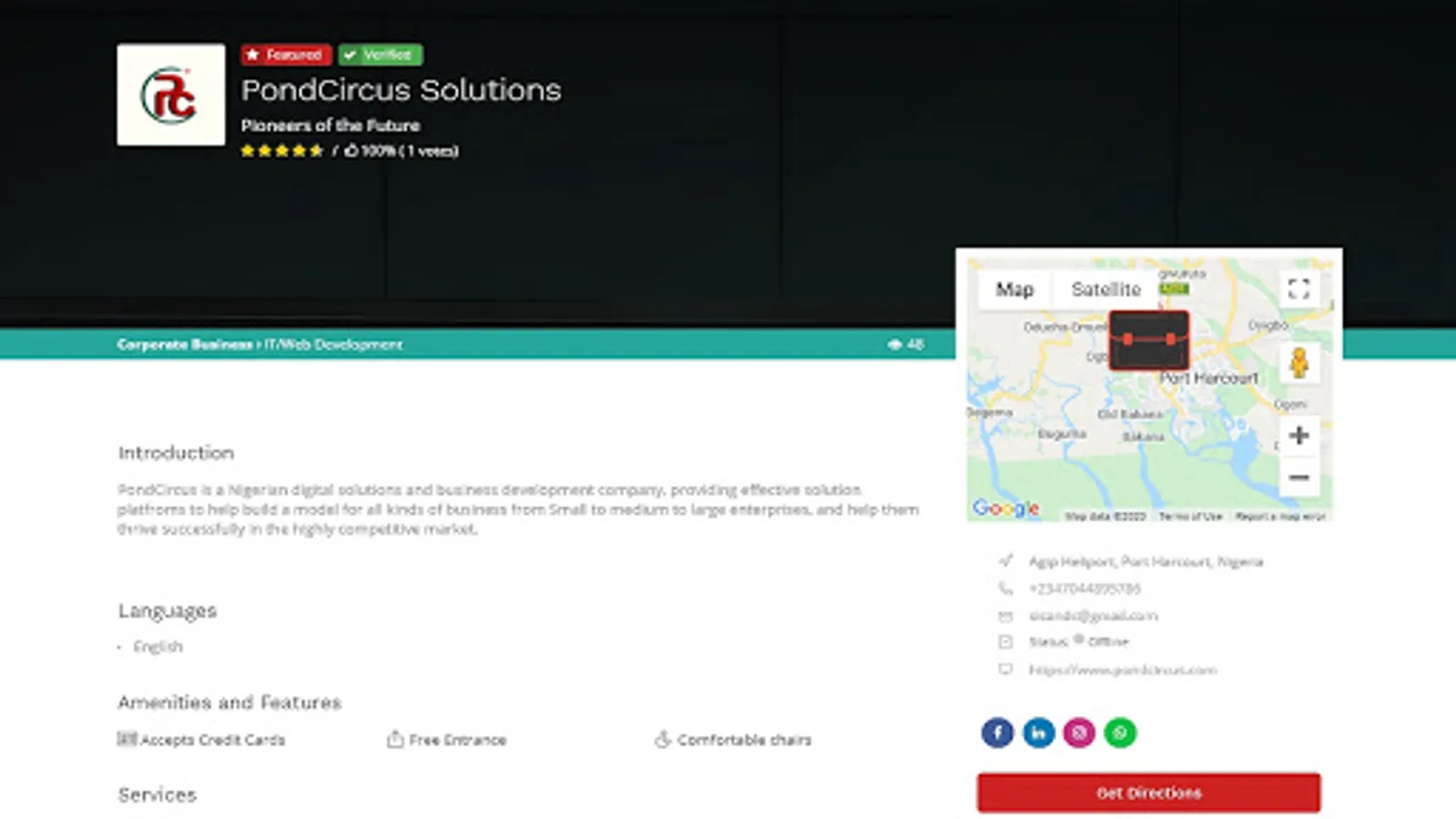Switch to the Map view tab
Viewport: 1456px width, 819px height.
(1015, 289)
